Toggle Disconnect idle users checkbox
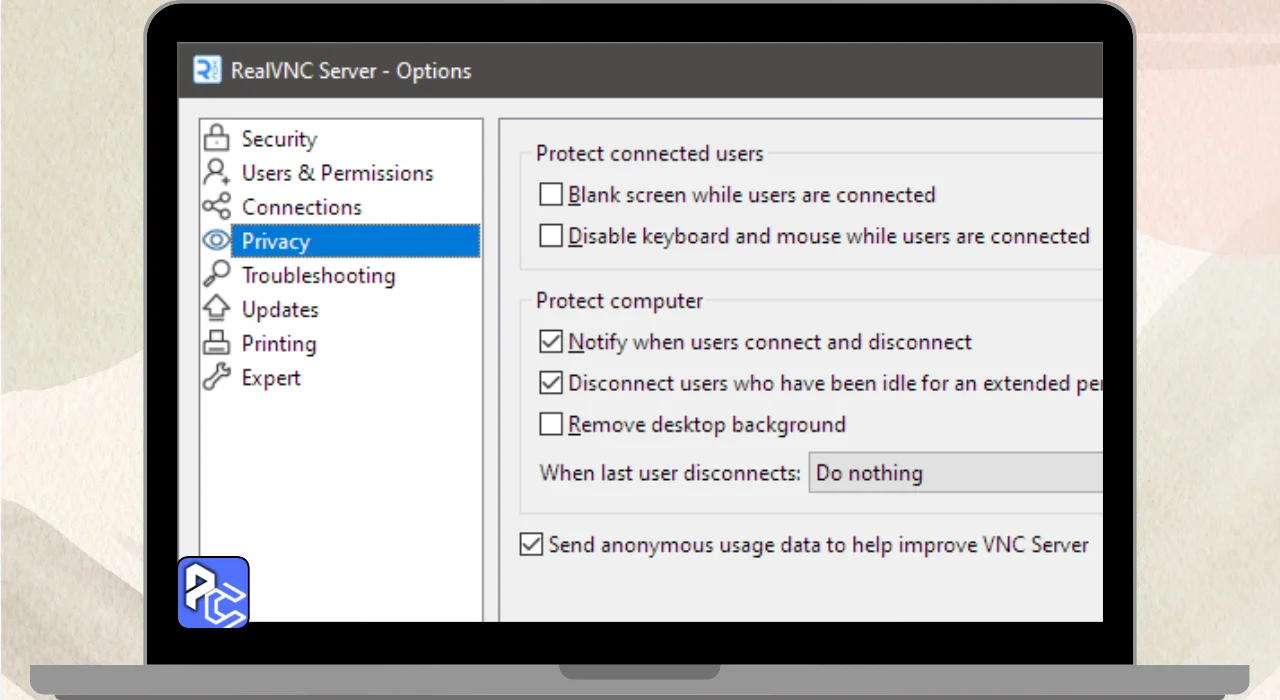1280x700 pixels. point(551,383)
